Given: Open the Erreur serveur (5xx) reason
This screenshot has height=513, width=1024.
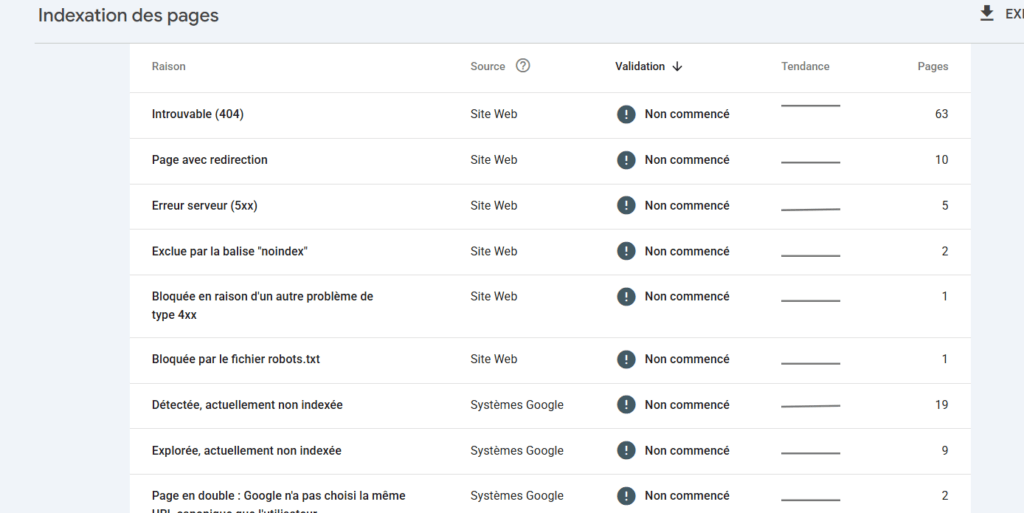Looking at the screenshot, I should 204,206.
